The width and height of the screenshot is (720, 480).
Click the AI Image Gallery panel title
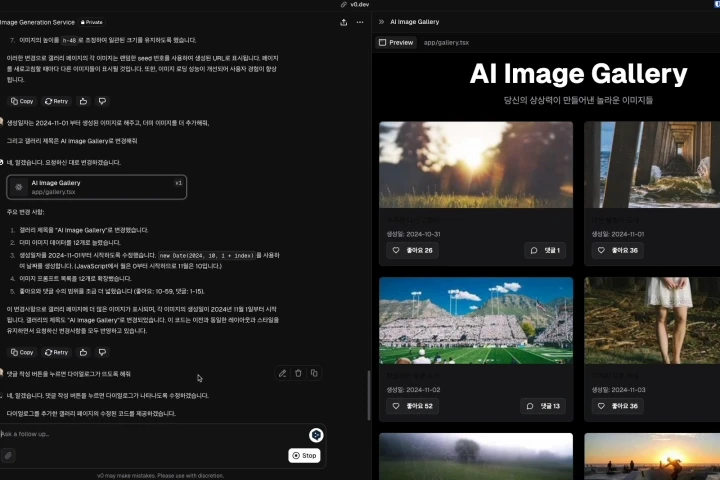(415, 22)
